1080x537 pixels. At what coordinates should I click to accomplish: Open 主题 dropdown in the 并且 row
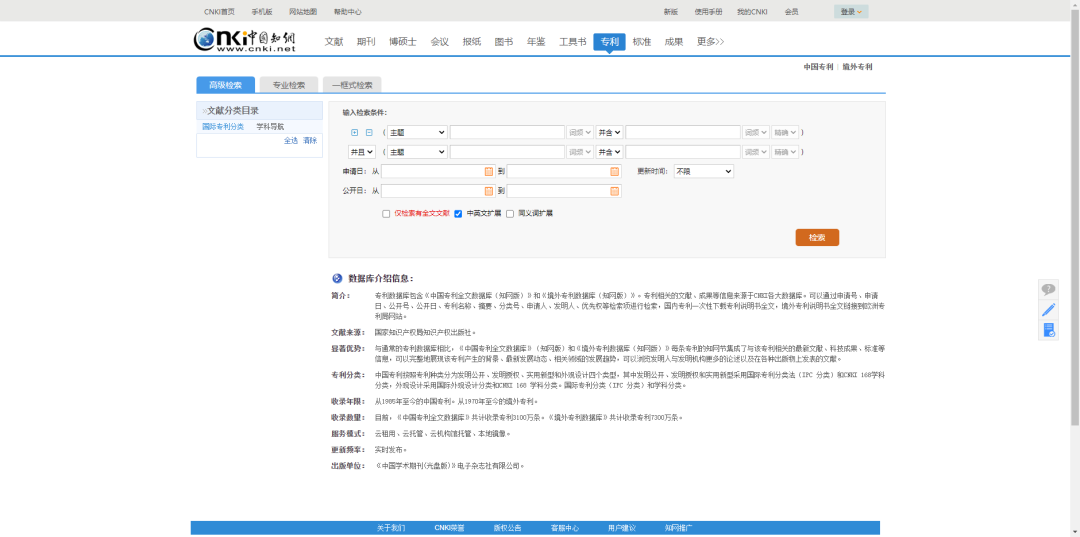417,151
